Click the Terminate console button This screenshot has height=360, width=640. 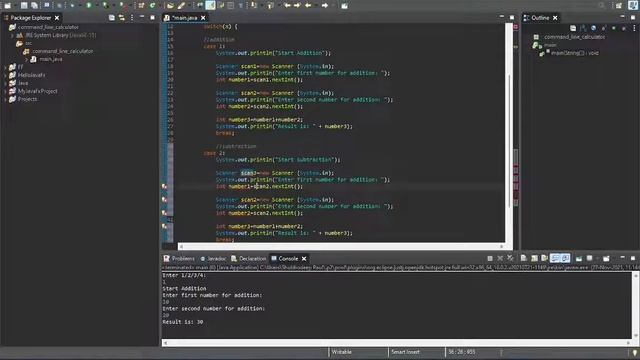coord(490,258)
